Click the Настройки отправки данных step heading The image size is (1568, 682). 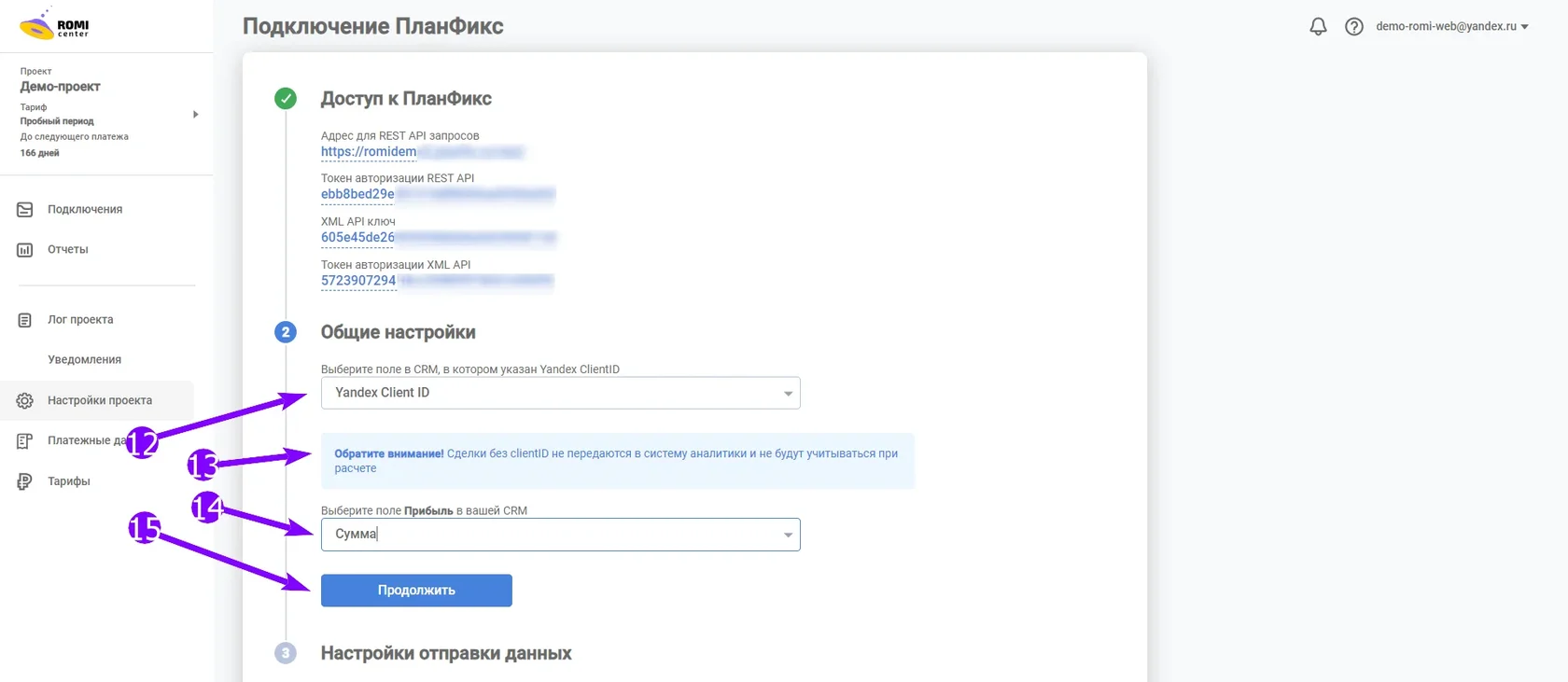tap(446, 653)
